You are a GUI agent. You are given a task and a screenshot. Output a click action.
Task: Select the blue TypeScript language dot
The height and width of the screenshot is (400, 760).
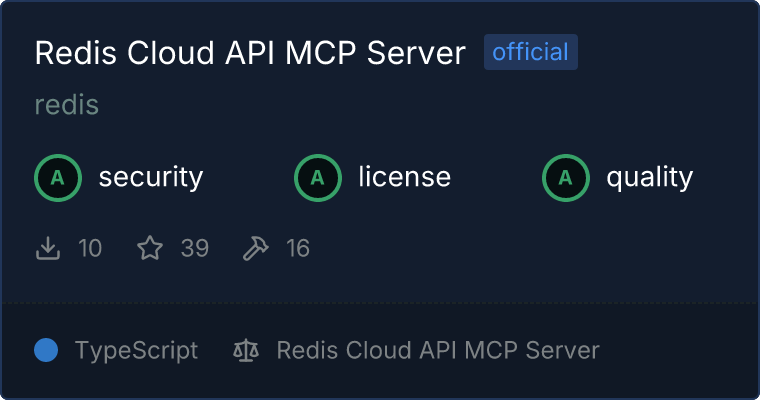click(46, 350)
